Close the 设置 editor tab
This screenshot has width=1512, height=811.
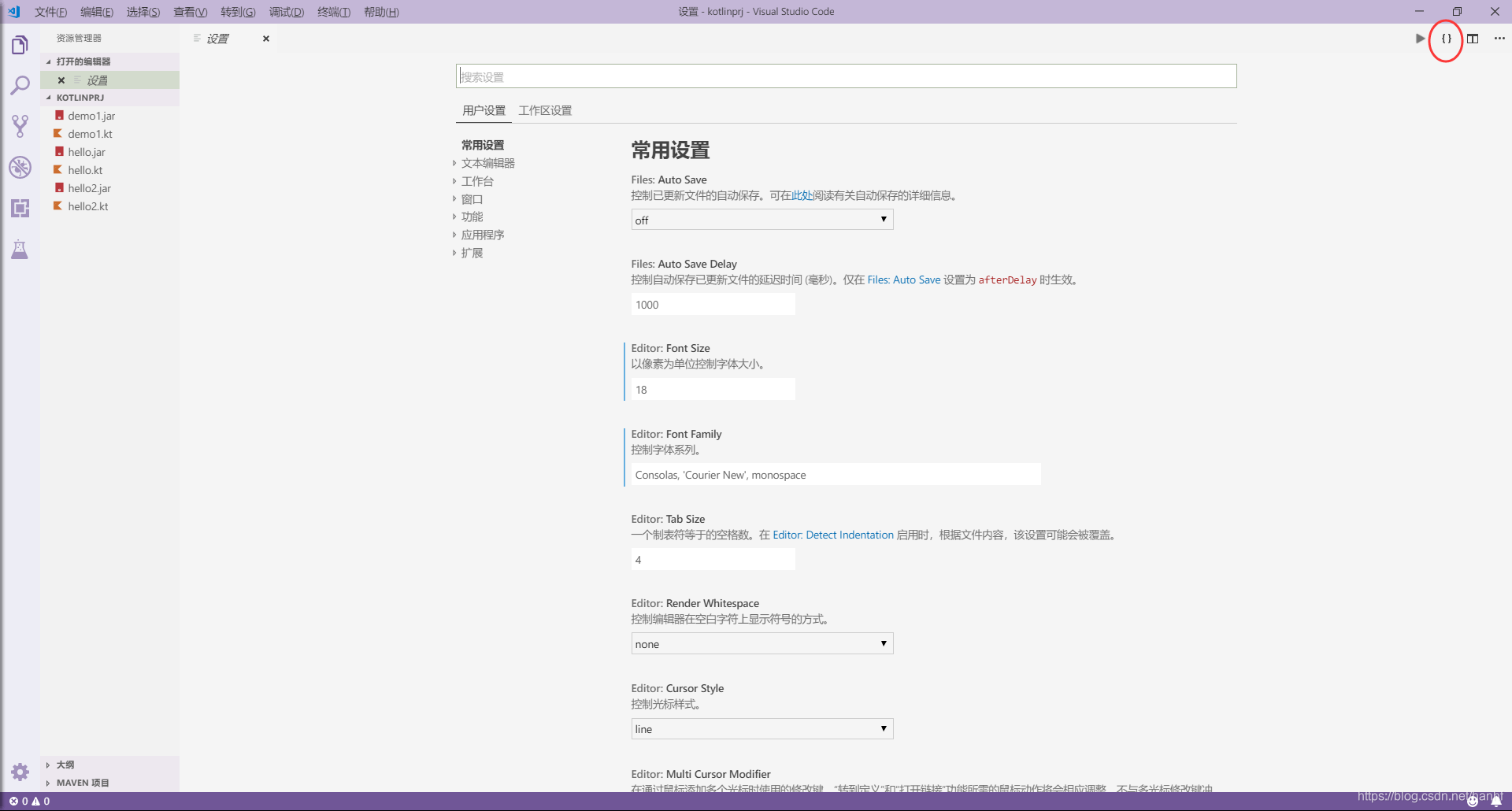(266, 39)
